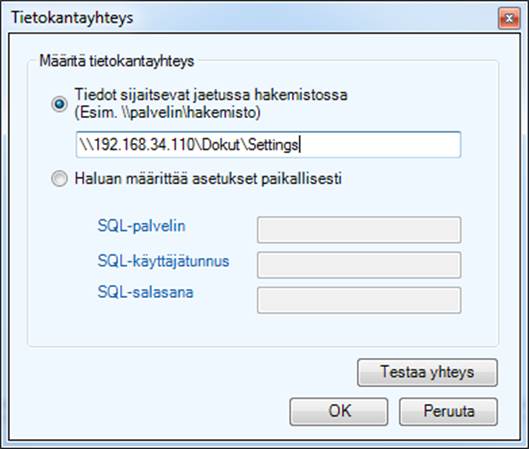
Task: Click the 'Haluan määrittää asetukset paikallisesti' label text
Action: [x=208, y=178]
